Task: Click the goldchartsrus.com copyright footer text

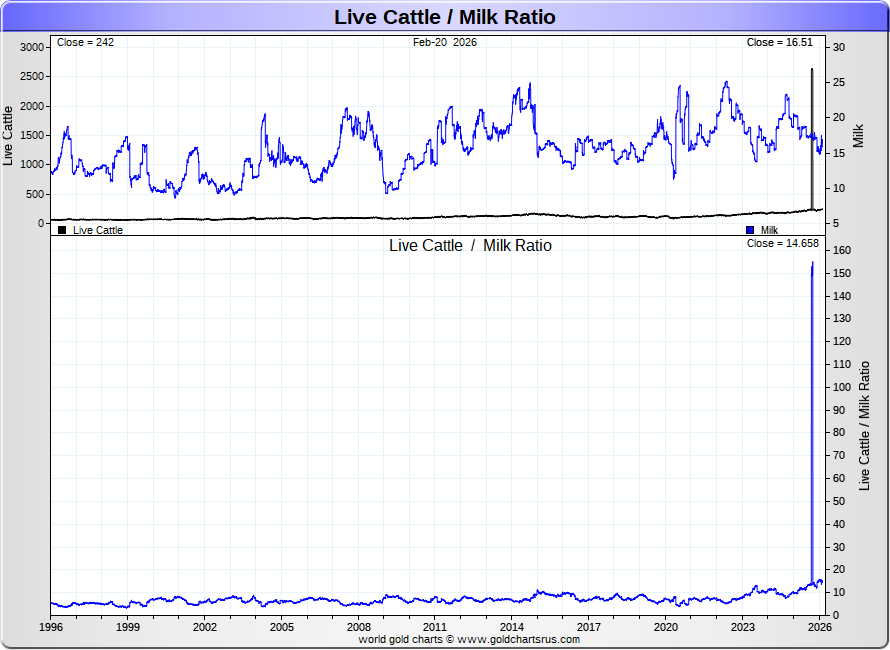Action: pyautogui.click(x=469, y=640)
